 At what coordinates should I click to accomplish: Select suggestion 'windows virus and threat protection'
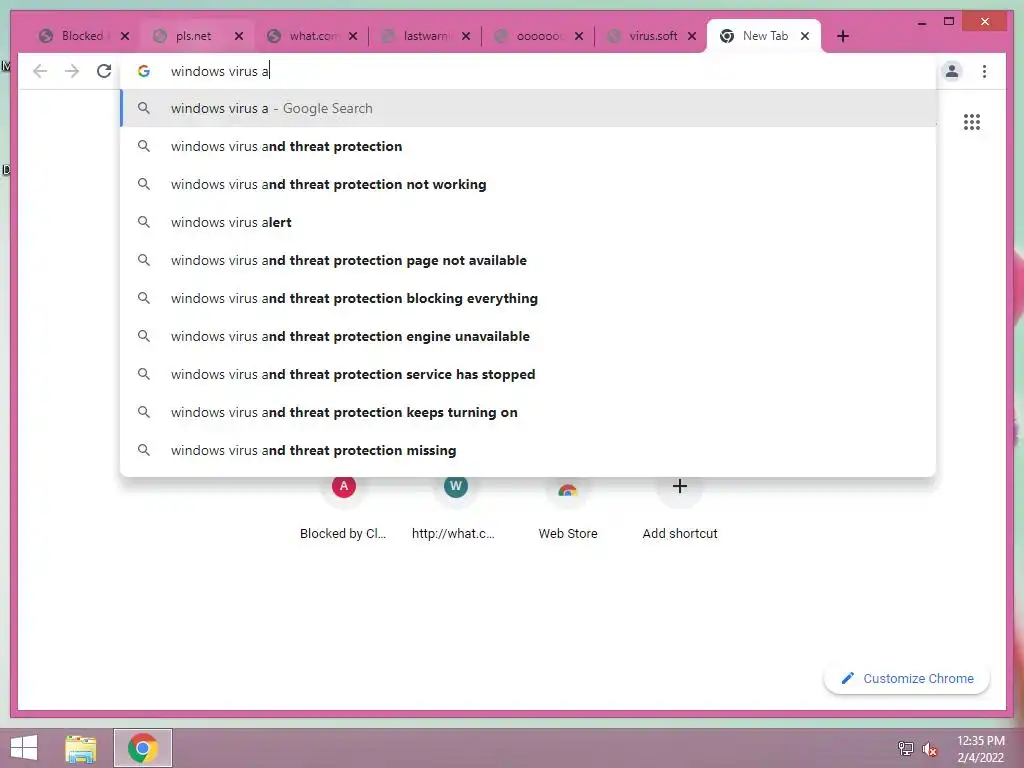[x=528, y=146]
